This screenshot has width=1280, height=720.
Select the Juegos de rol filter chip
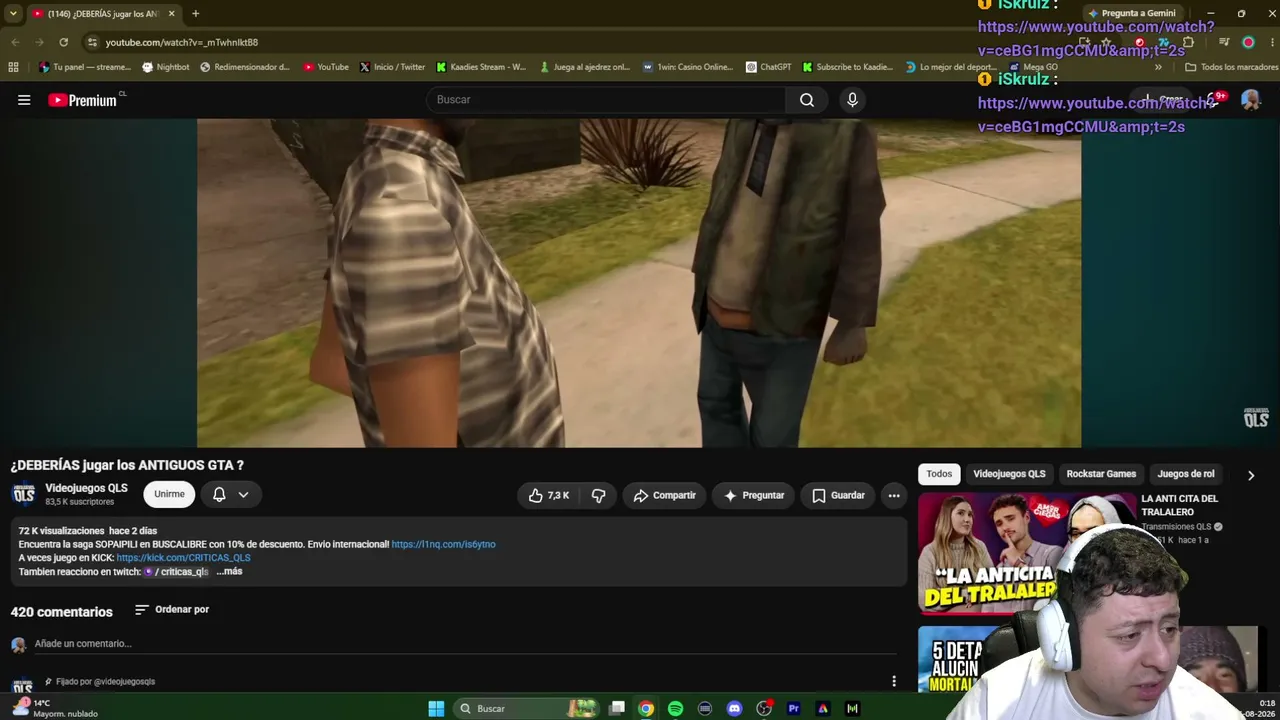(1186, 474)
